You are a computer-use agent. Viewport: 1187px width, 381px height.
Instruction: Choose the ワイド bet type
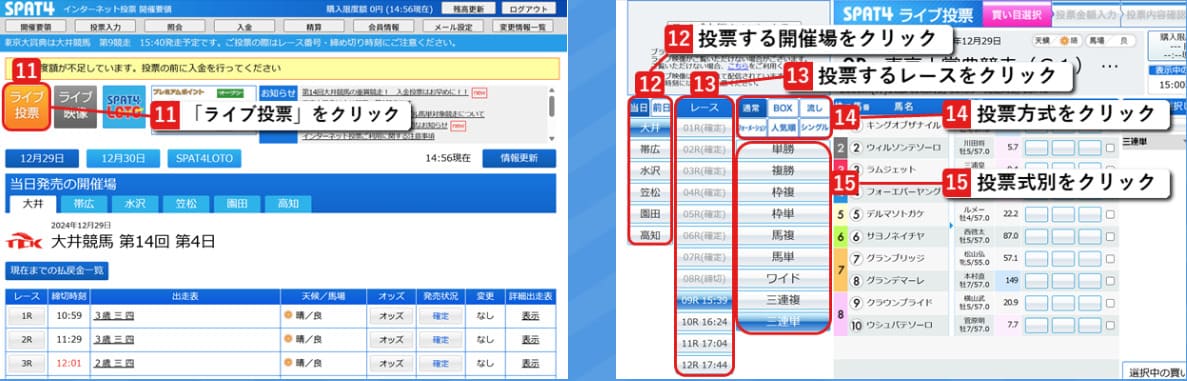(784, 278)
